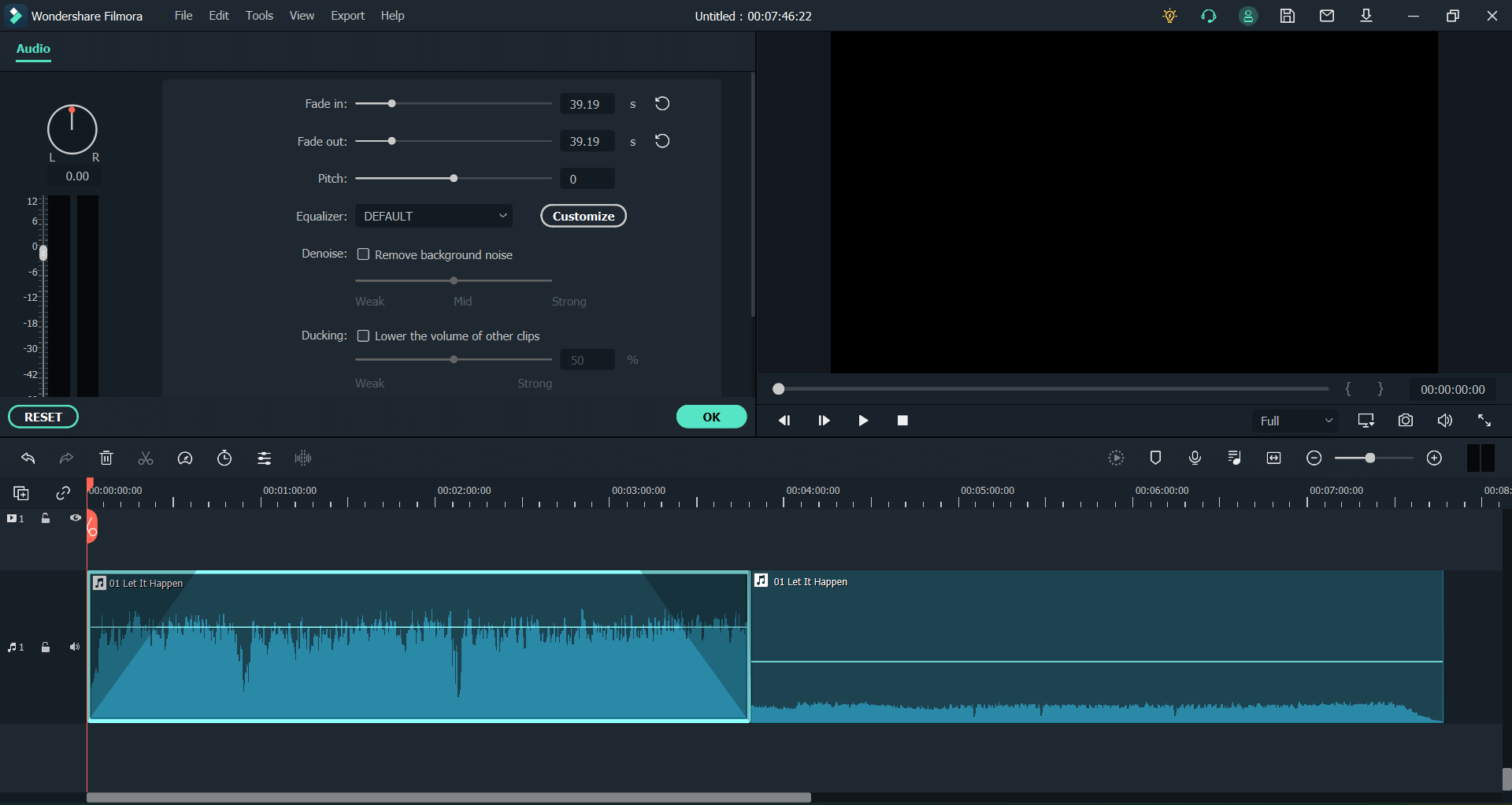The height and width of the screenshot is (805, 1512).
Task: Add new track with manage tracks icon
Action: tap(21, 493)
